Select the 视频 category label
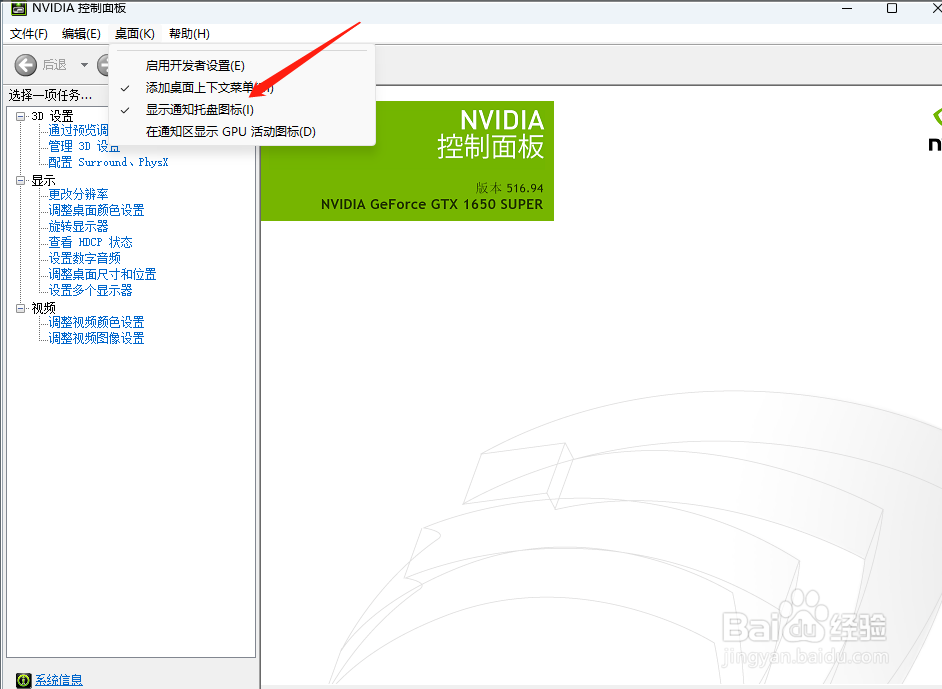 pyautogui.click(x=43, y=308)
